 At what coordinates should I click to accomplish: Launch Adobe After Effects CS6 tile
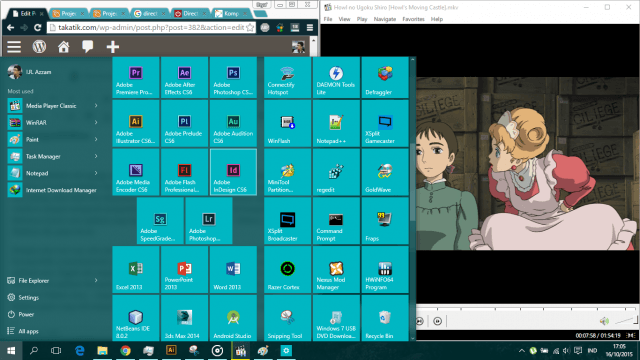[184, 78]
